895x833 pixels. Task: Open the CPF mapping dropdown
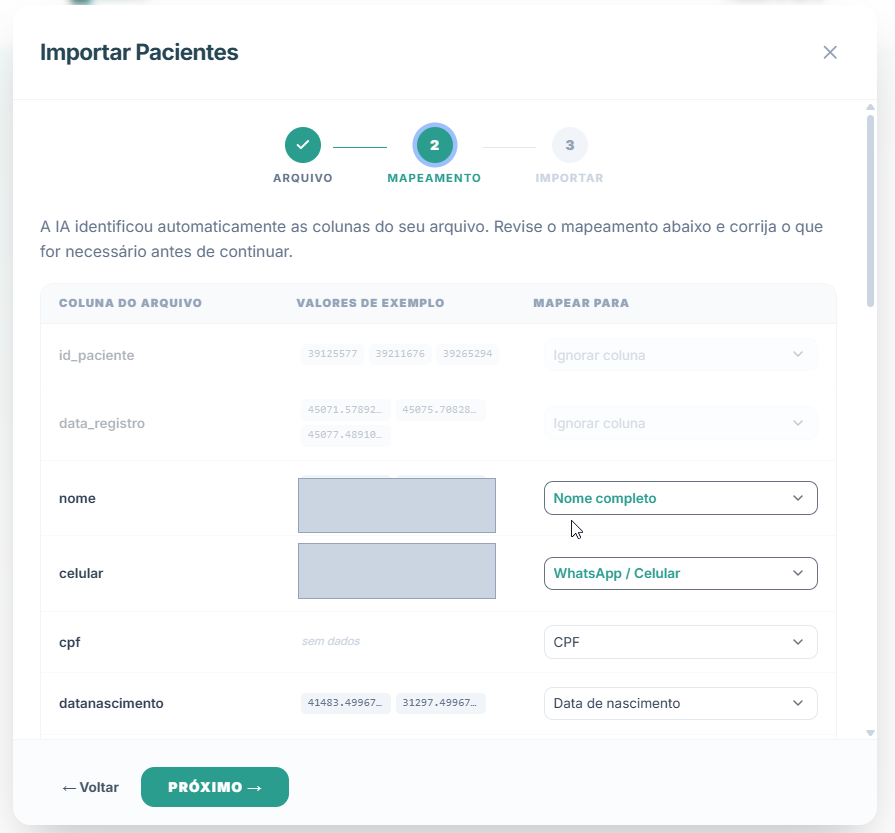click(680, 642)
